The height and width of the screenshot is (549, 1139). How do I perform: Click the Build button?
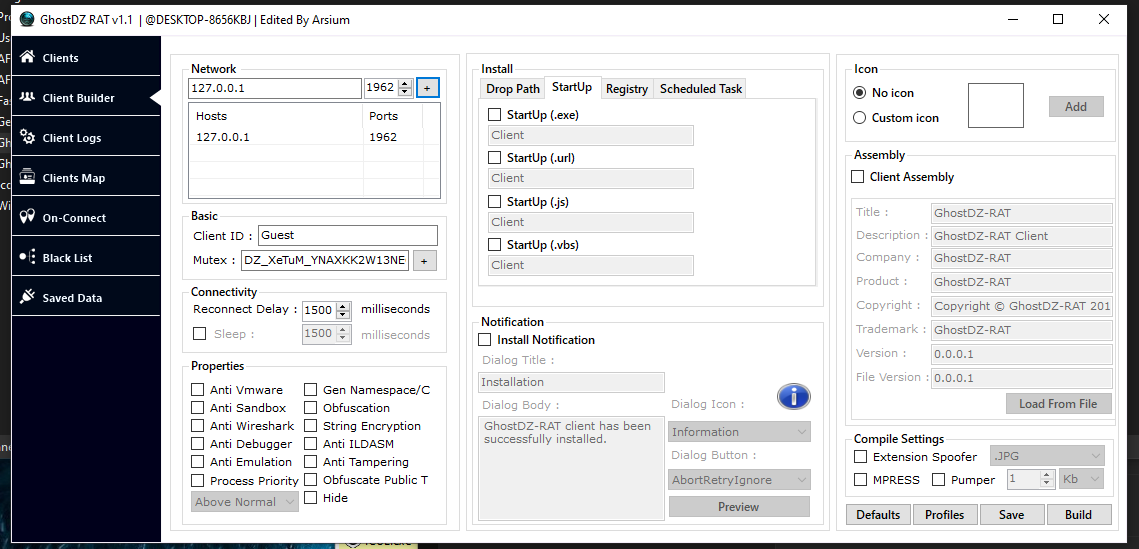[x=1079, y=515]
